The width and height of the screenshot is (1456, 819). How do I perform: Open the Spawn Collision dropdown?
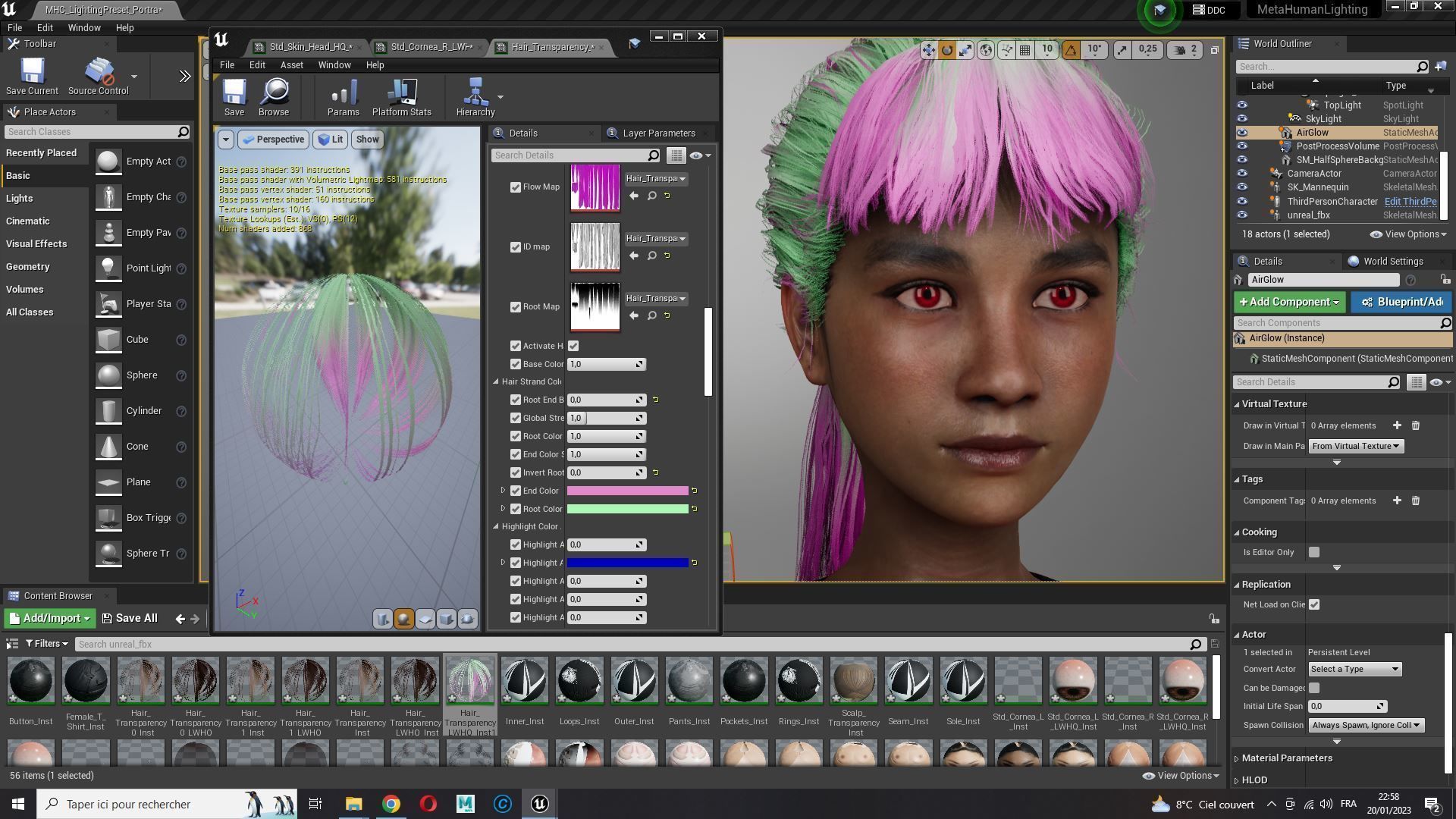(1365, 726)
